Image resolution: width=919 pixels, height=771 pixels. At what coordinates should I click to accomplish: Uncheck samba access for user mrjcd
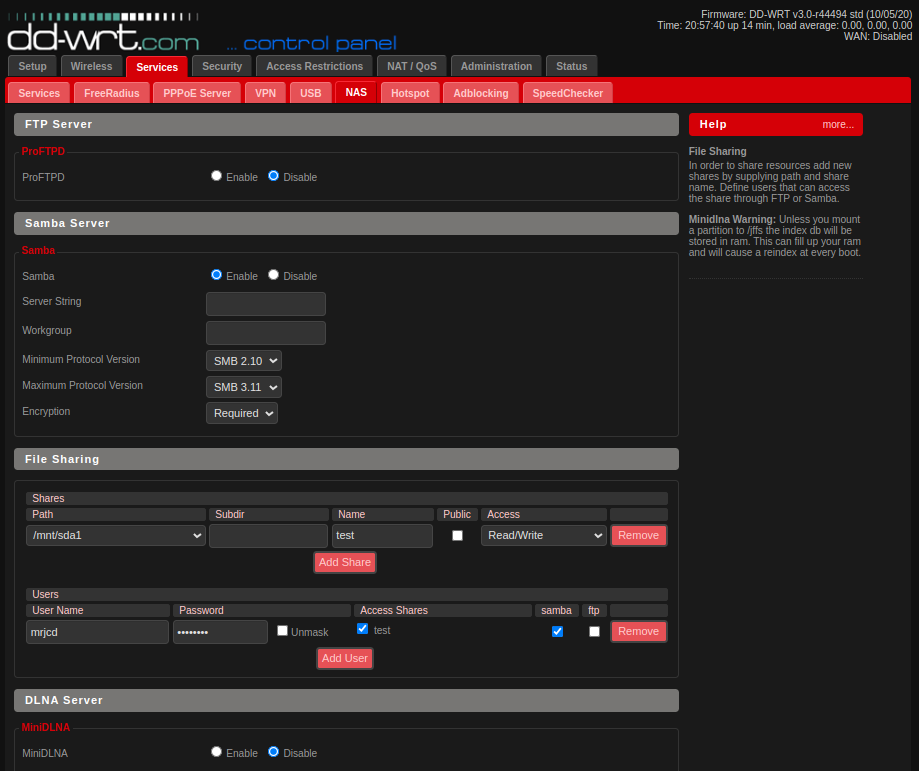[x=557, y=632]
